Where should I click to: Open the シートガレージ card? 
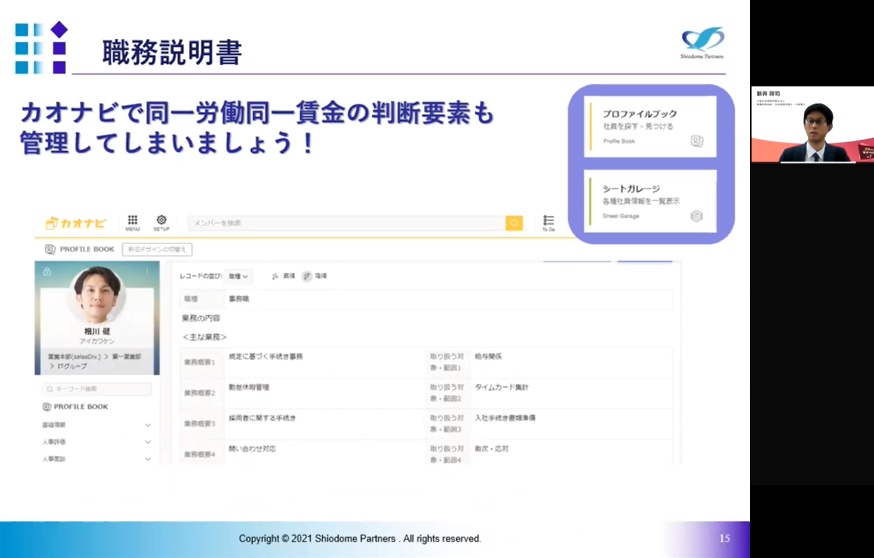pyautogui.click(x=650, y=201)
